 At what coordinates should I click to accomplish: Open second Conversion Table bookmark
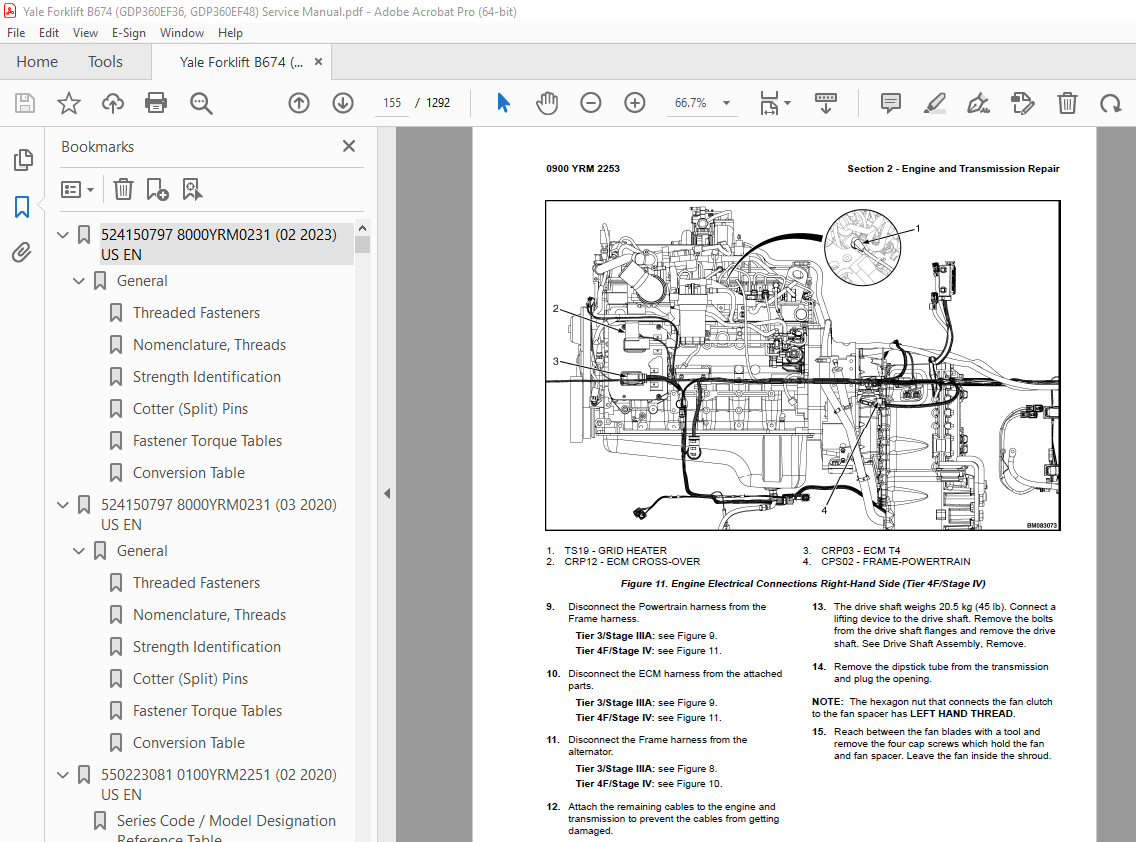click(188, 743)
